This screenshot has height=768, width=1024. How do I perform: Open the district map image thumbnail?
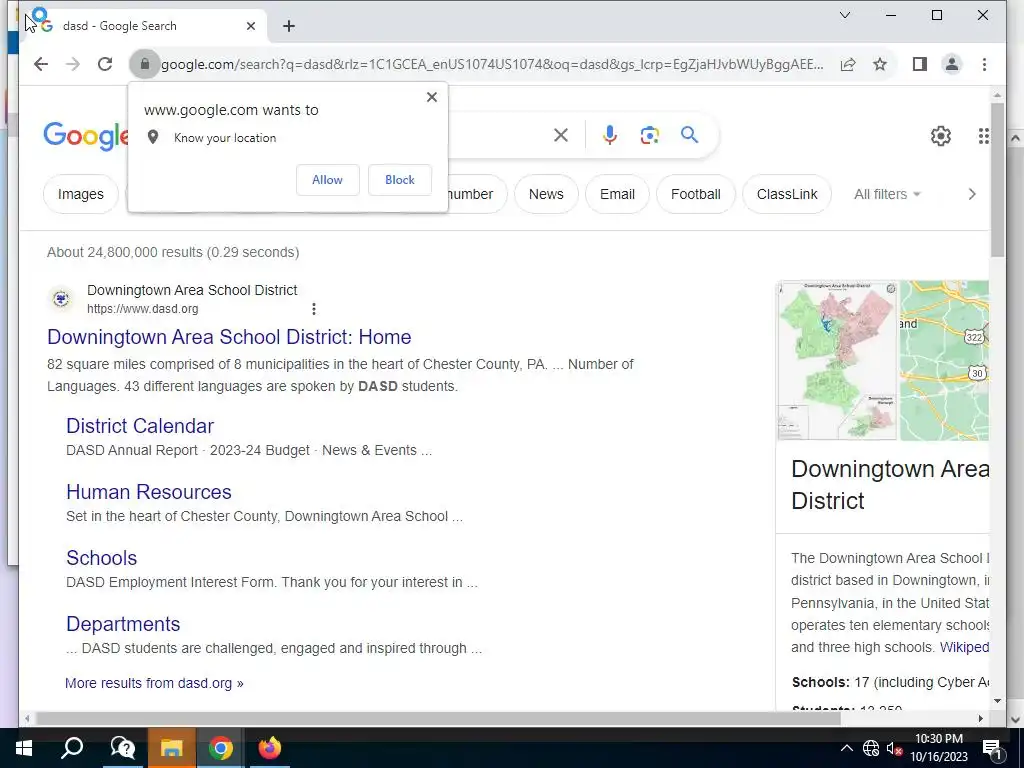coord(837,360)
